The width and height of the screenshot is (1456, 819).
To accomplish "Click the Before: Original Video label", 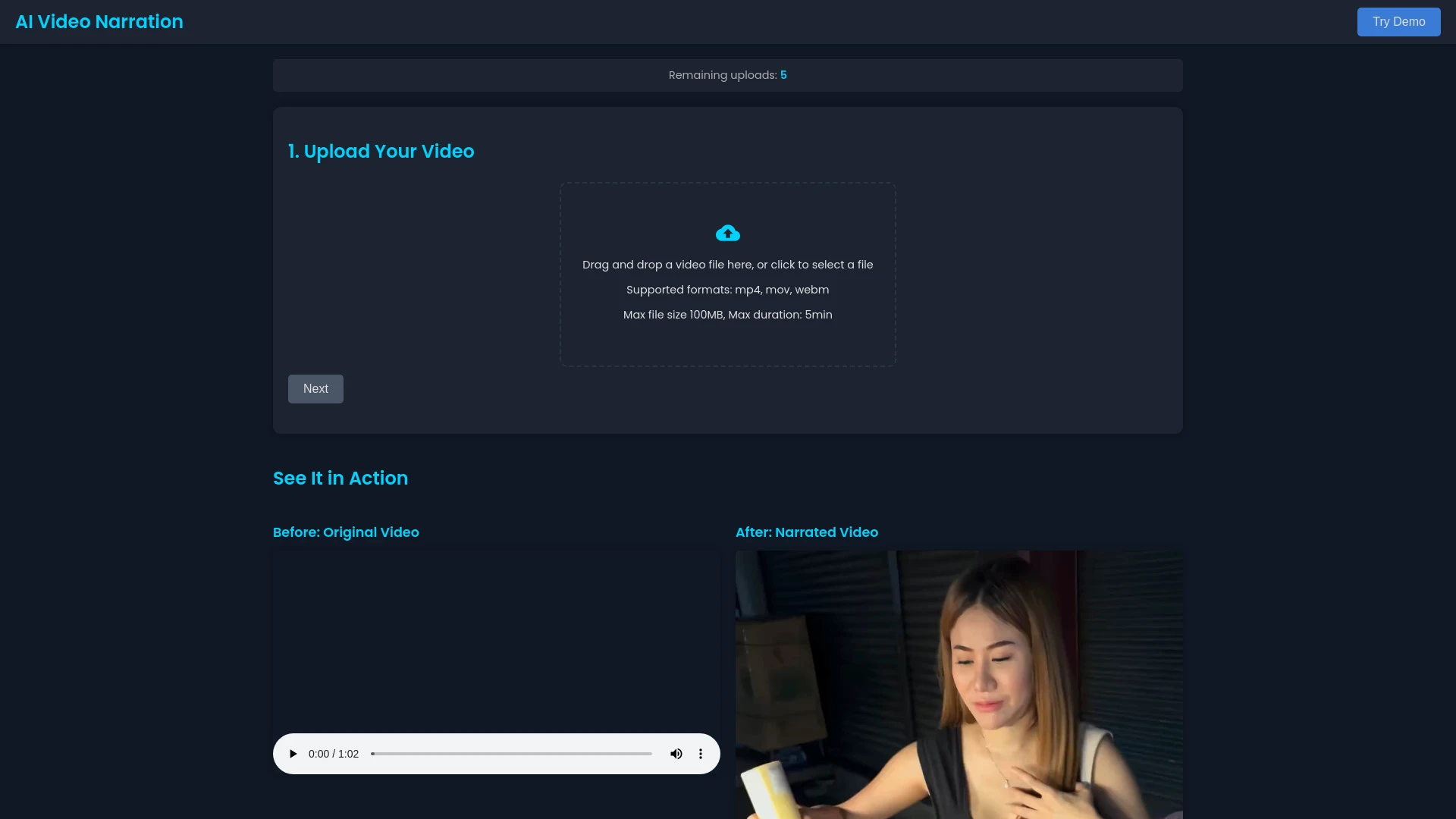I will (346, 532).
